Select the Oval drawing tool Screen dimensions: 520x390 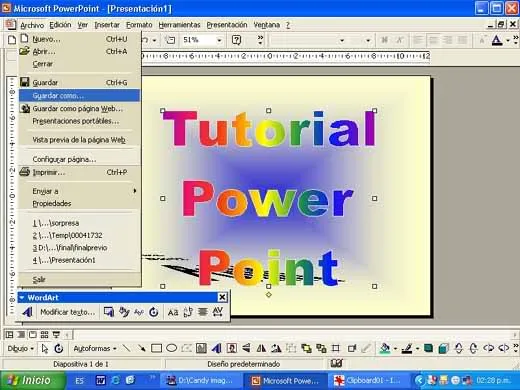click(171, 349)
